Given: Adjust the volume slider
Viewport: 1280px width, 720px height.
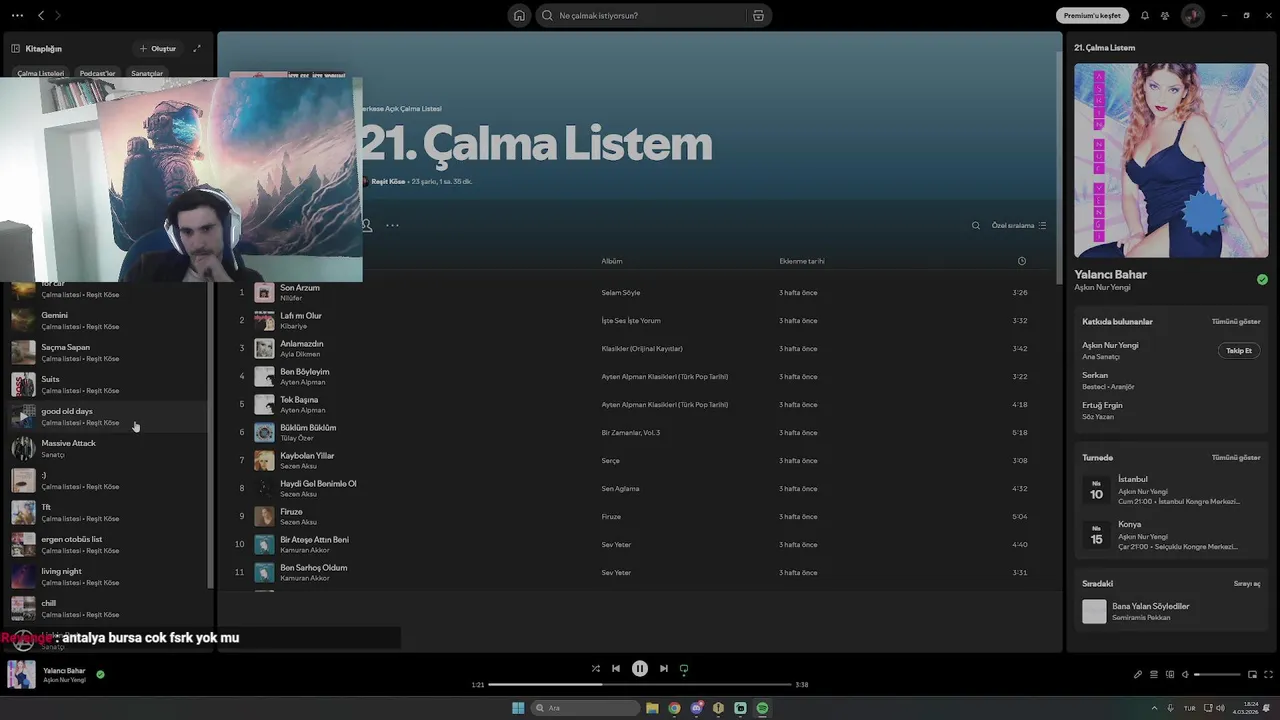Looking at the screenshot, I should point(1217,674).
